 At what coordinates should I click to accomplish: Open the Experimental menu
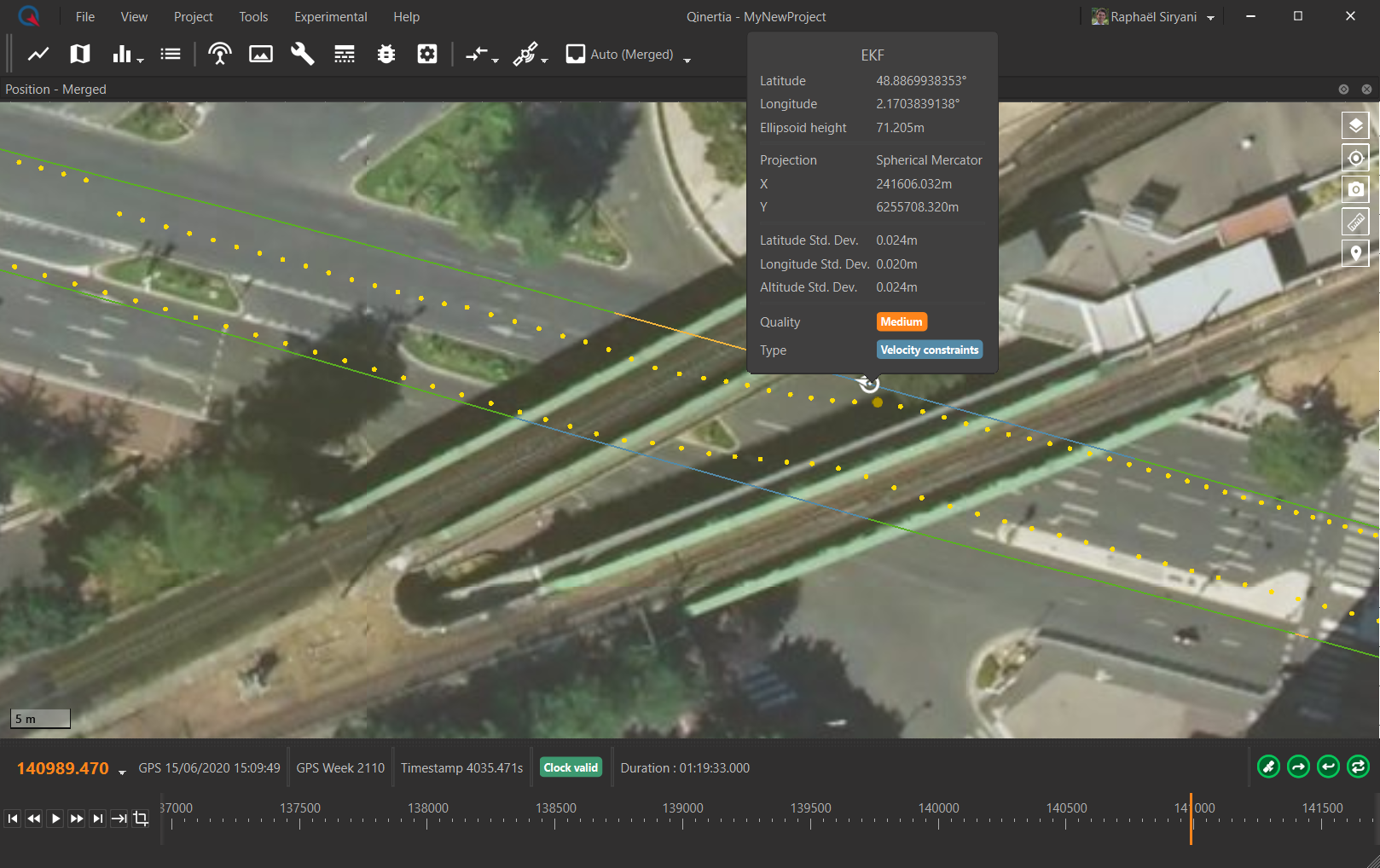(330, 17)
